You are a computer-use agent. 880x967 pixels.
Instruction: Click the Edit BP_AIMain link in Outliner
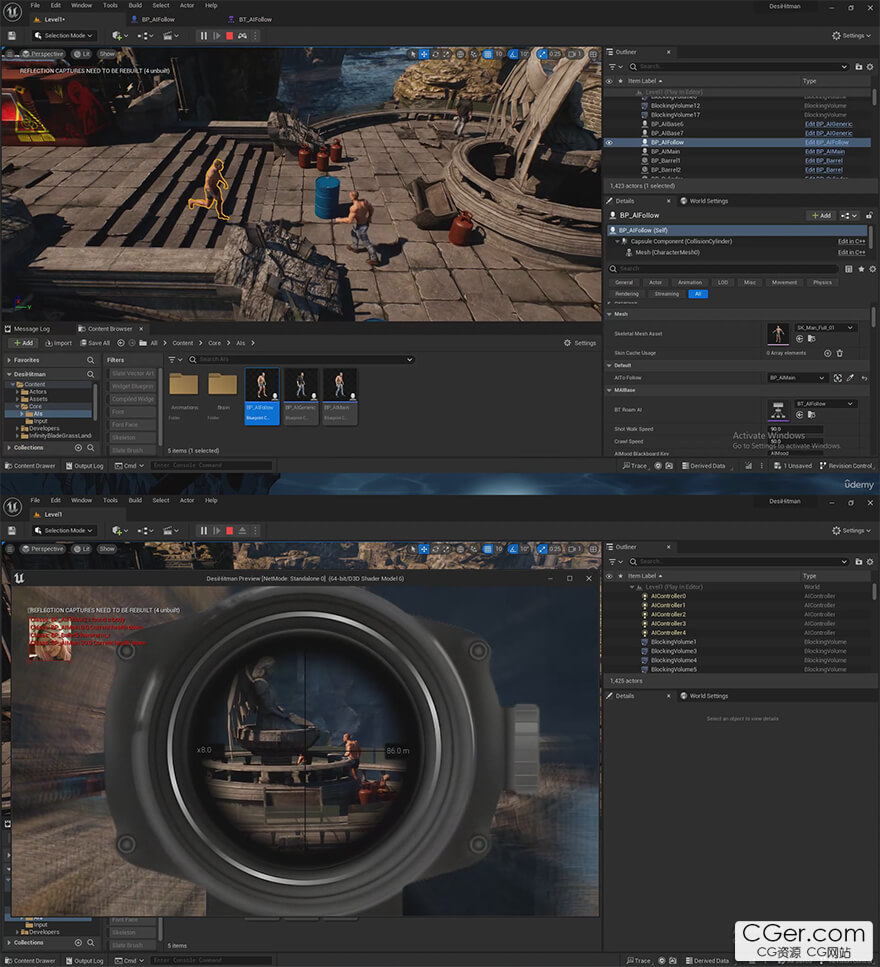coord(824,152)
